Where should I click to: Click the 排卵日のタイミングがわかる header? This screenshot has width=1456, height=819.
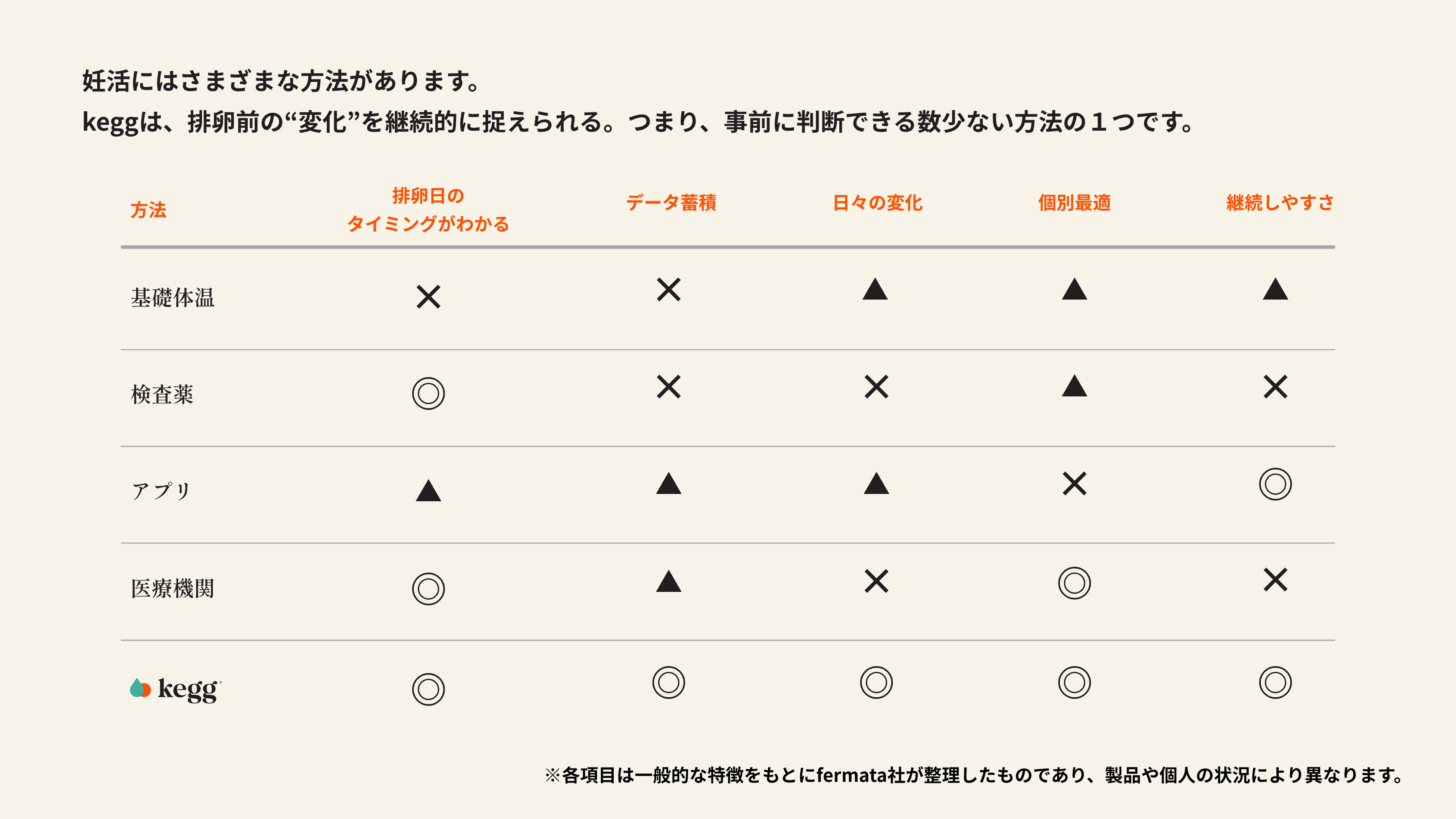pyautogui.click(x=429, y=210)
